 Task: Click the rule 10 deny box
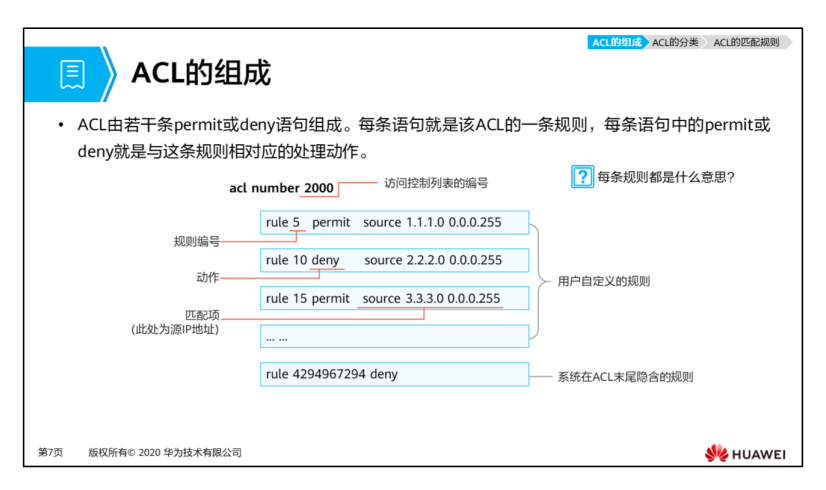coord(395,260)
